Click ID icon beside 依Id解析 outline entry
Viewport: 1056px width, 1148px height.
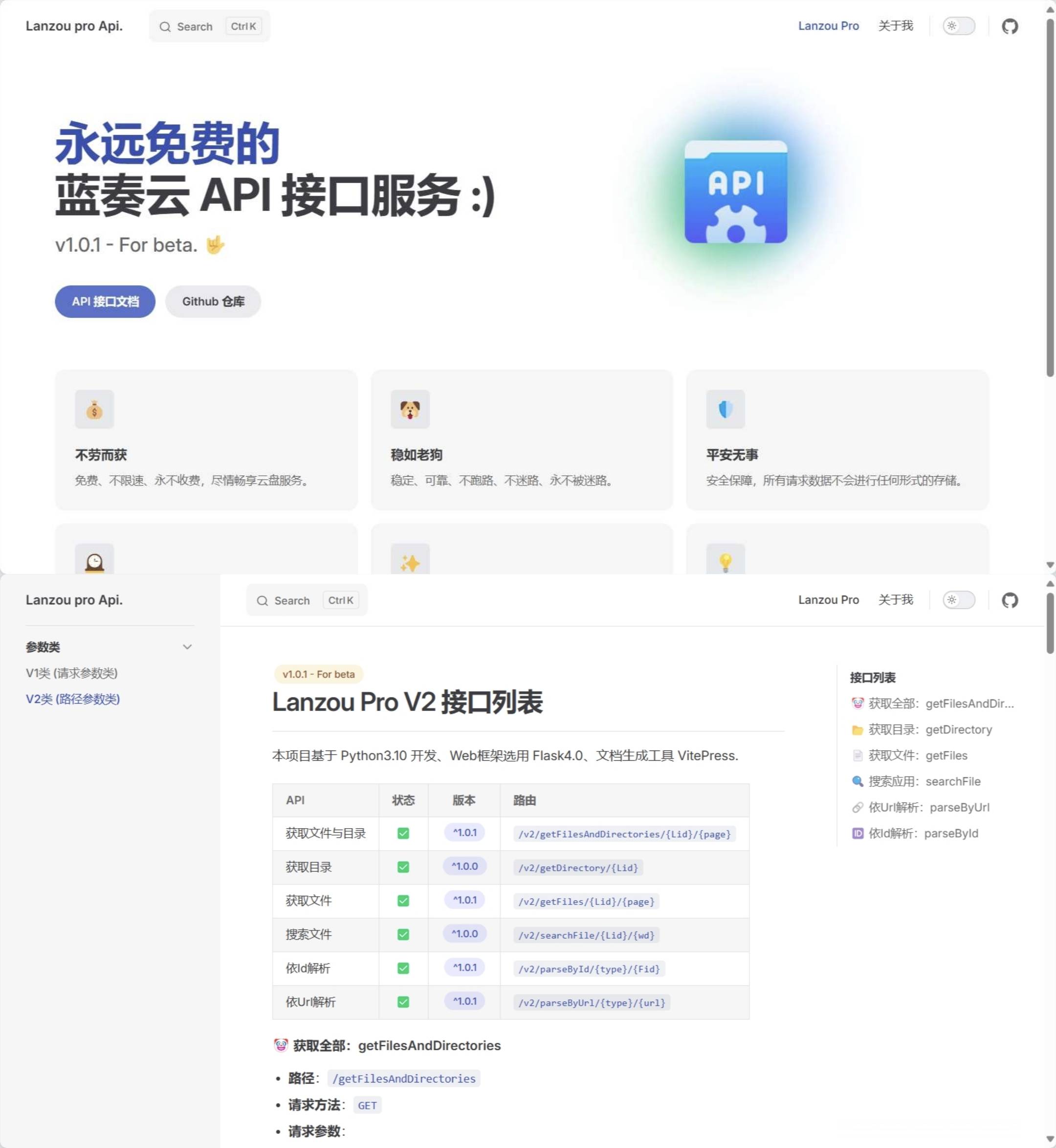tap(857, 833)
